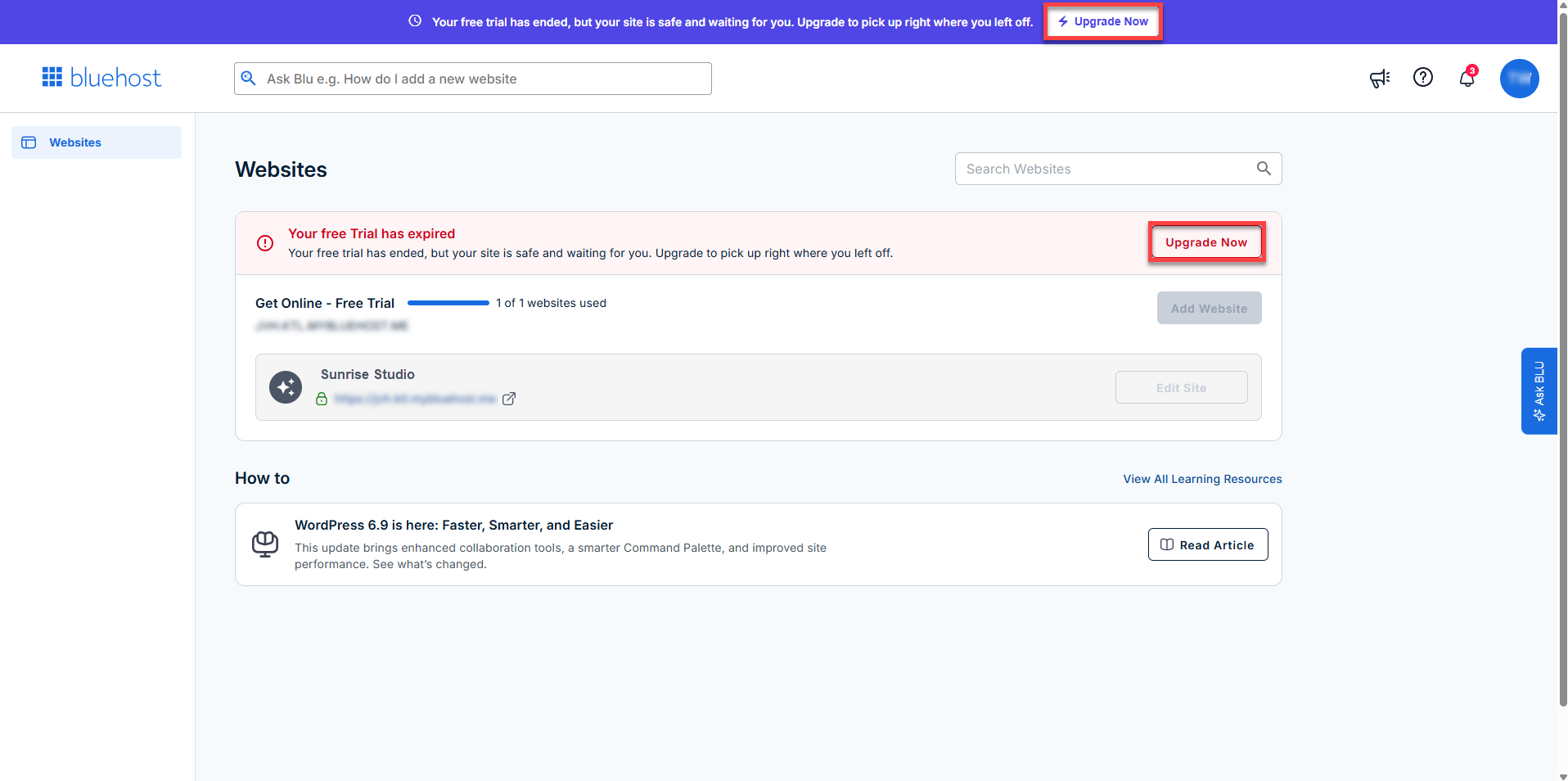The width and height of the screenshot is (1568, 781).
Task: Click the page vertical scrollbar
Action: [1562, 360]
